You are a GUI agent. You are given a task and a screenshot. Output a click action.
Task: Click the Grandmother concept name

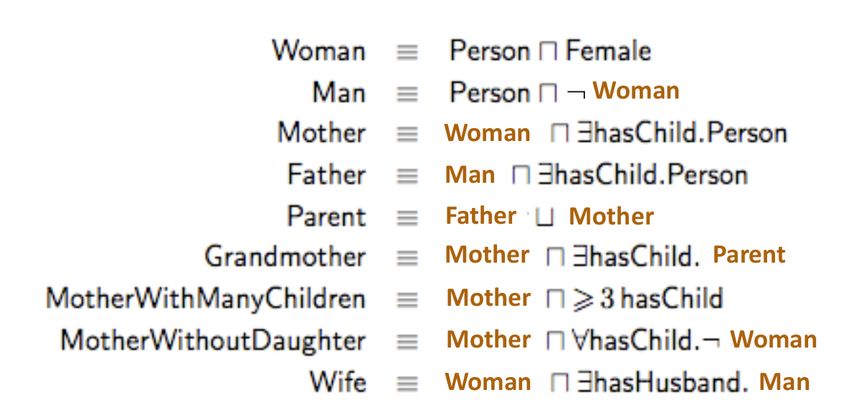coord(285,257)
